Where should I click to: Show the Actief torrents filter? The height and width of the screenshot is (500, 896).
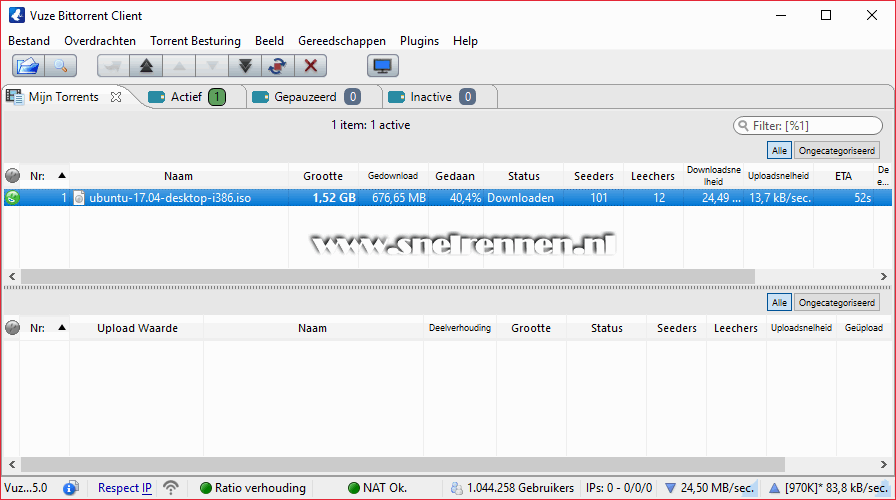187,97
